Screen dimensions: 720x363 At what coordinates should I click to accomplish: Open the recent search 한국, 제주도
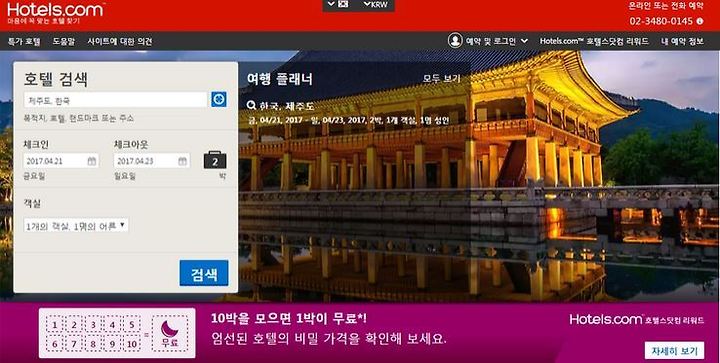[x=287, y=106]
